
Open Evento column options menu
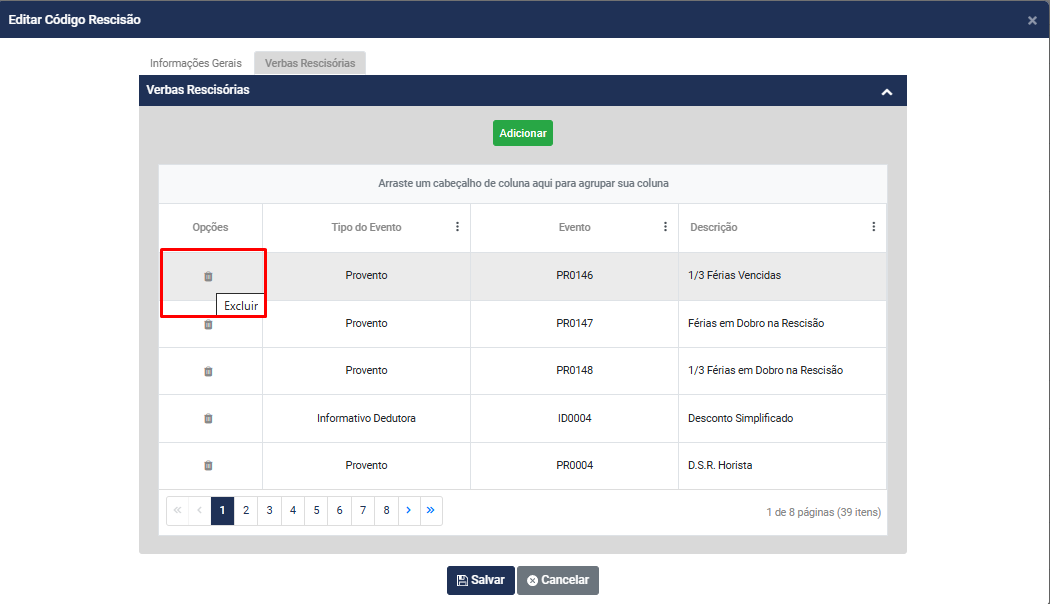(665, 227)
